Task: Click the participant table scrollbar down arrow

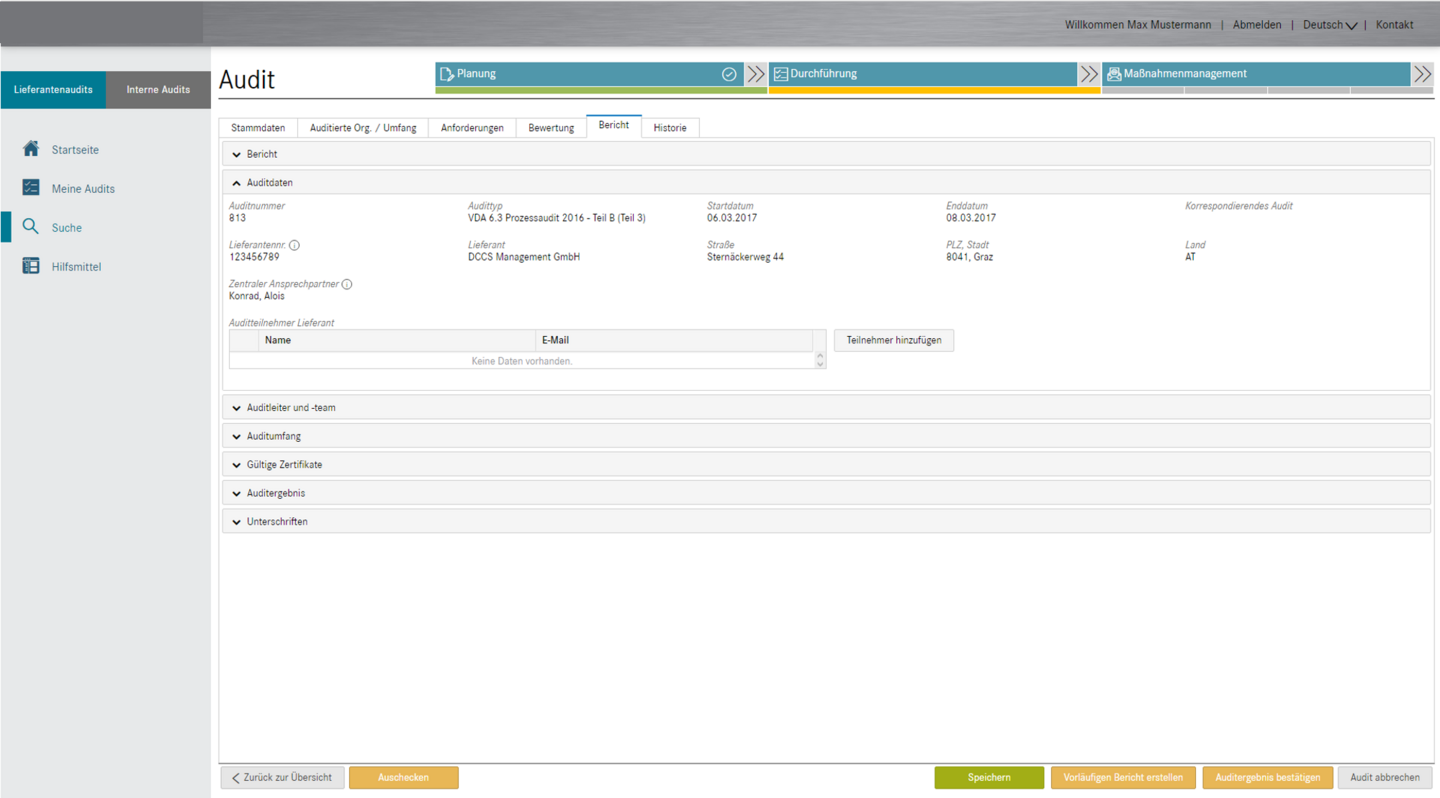Action: click(x=820, y=364)
